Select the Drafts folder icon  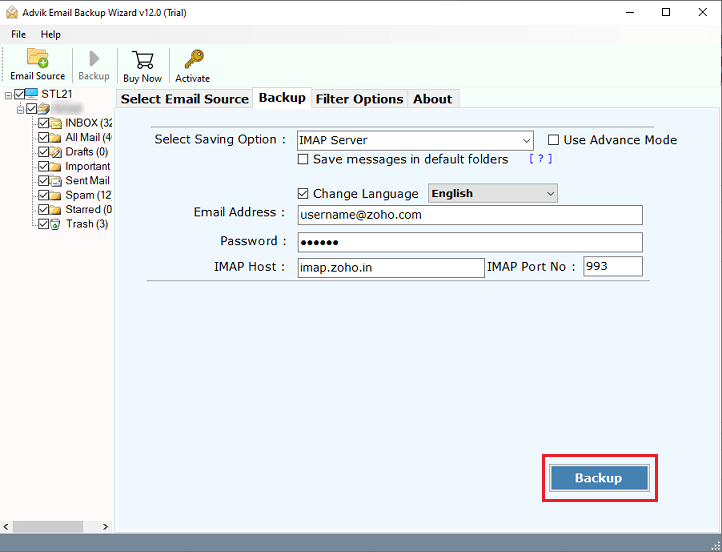pyautogui.click(x=56, y=152)
